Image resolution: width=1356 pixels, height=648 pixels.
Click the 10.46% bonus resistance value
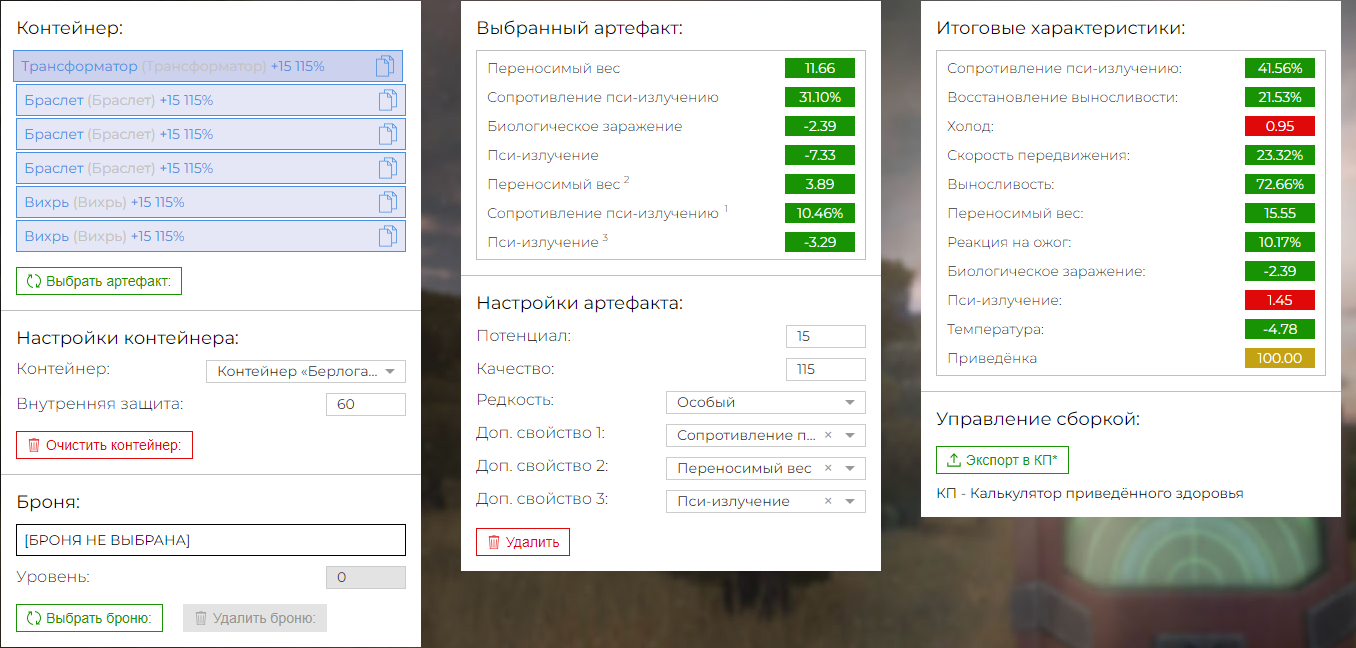point(820,213)
